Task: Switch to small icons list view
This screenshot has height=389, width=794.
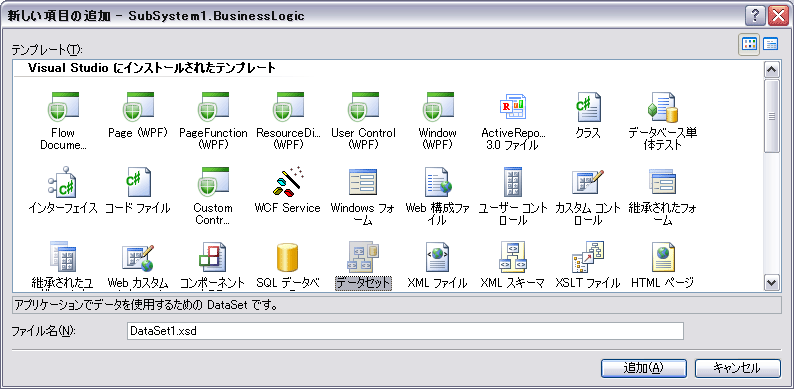Action: (x=771, y=45)
